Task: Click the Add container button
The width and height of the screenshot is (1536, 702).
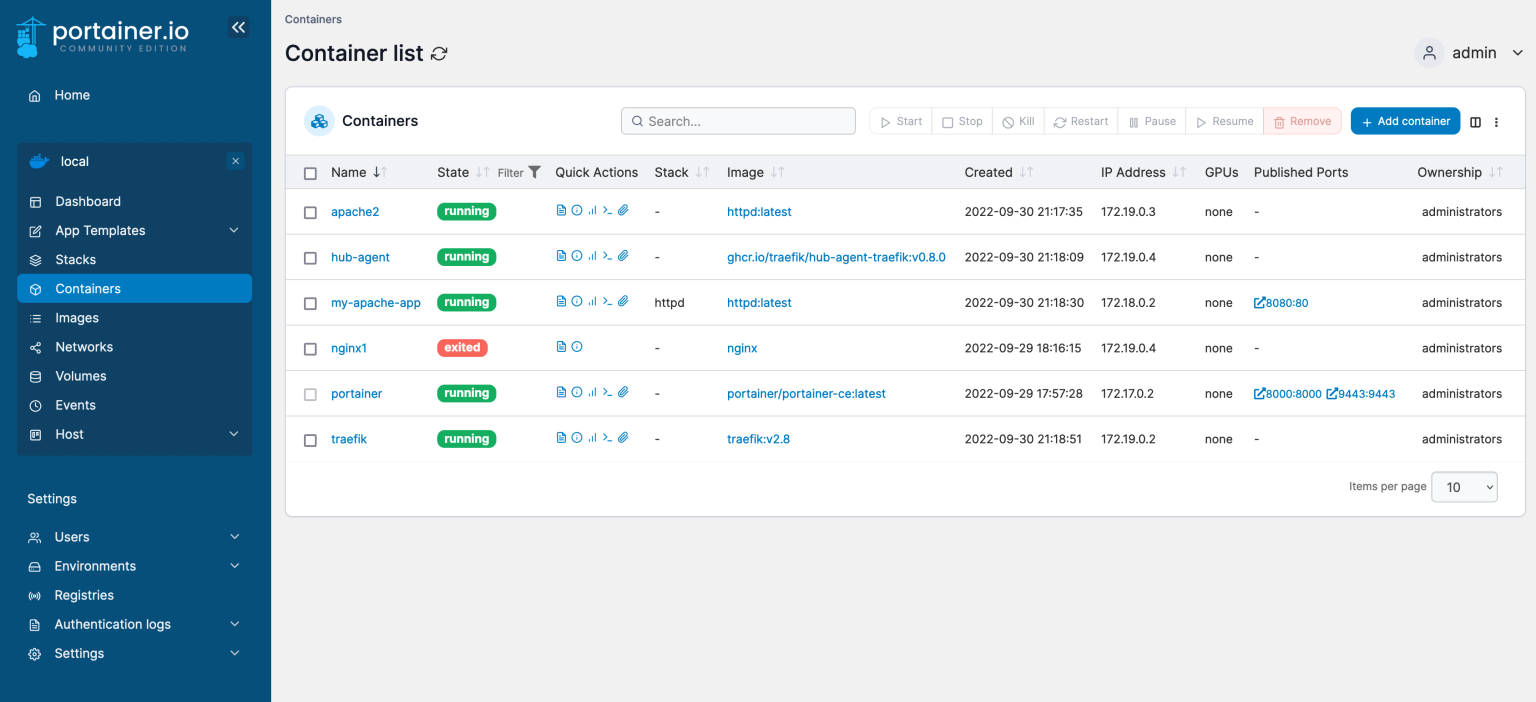Action: [x=1405, y=120]
